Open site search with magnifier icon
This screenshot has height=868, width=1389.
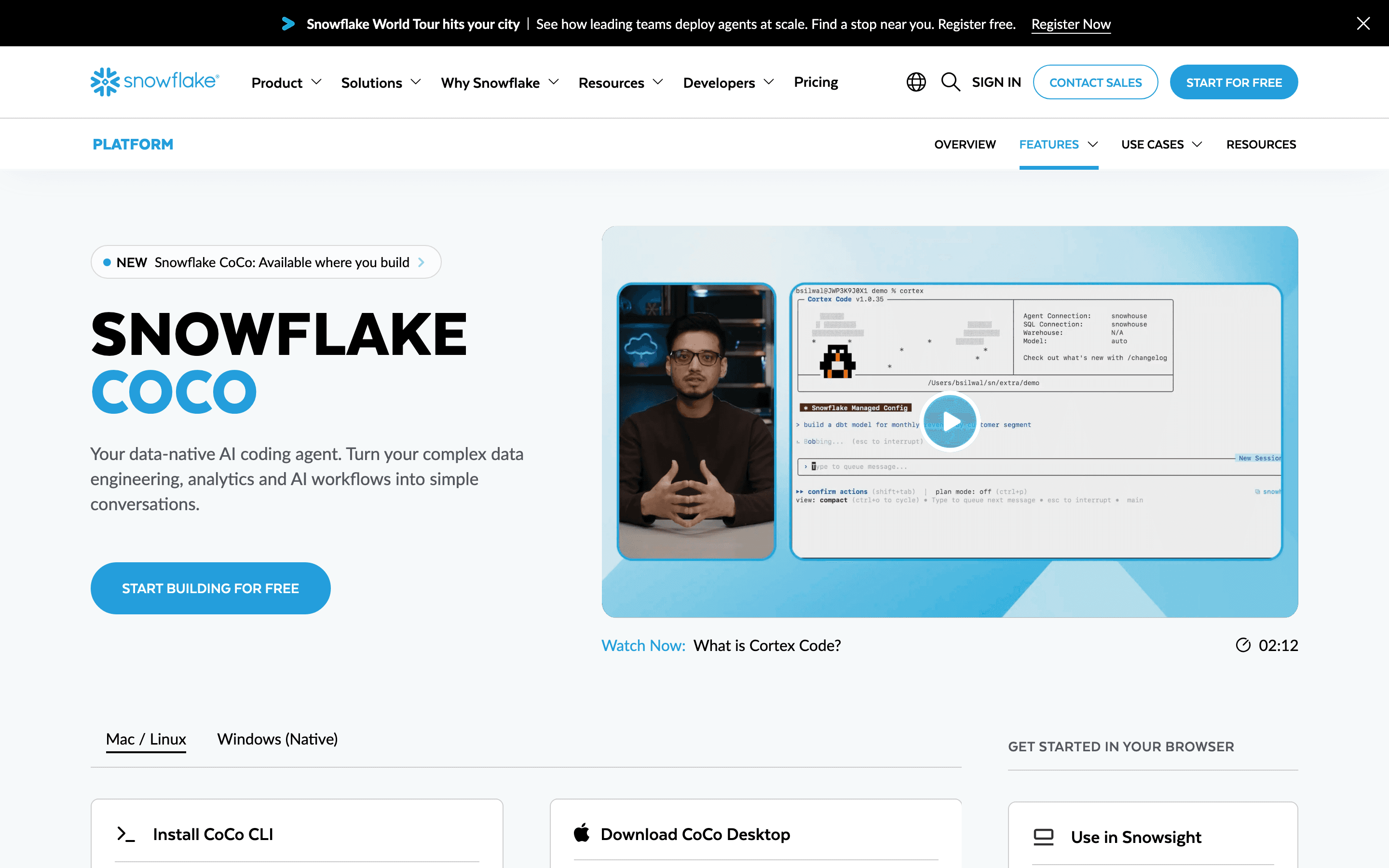coord(951,82)
